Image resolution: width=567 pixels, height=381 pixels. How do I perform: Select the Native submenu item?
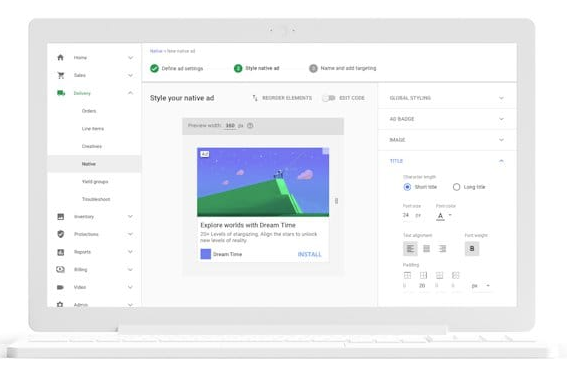tap(94, 164)
